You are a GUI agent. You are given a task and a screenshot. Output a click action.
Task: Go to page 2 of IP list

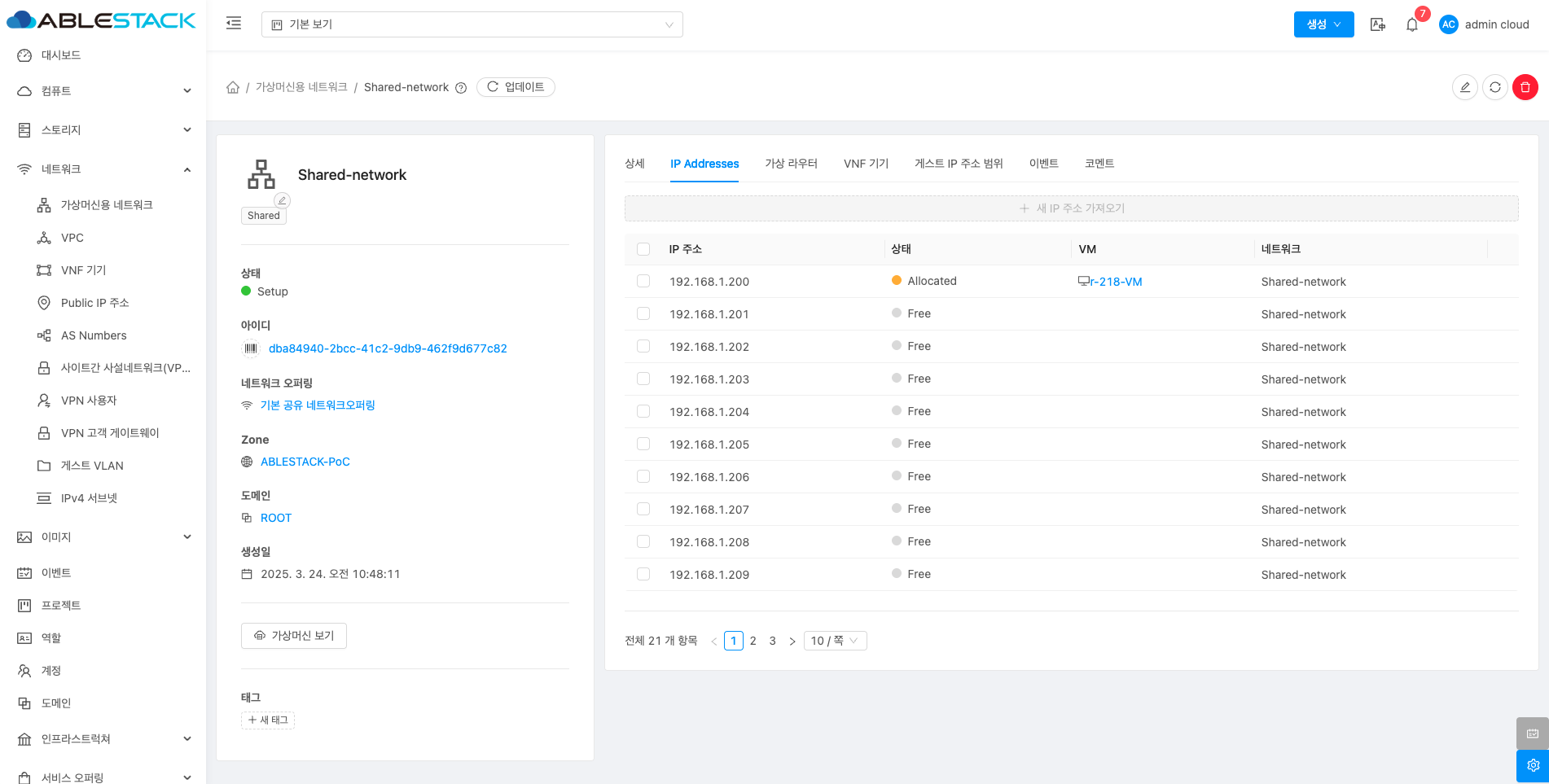click(x=753, y=641)
